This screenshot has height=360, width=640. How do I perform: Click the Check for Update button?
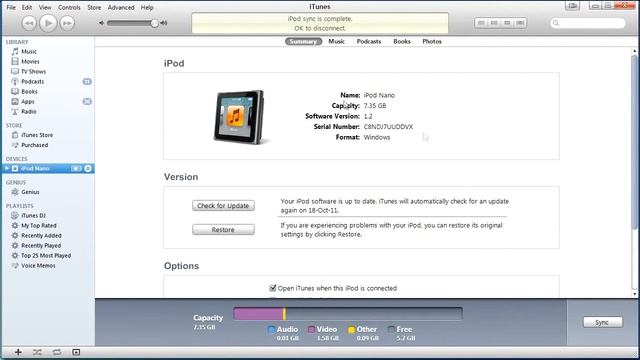tap(223, 206)
